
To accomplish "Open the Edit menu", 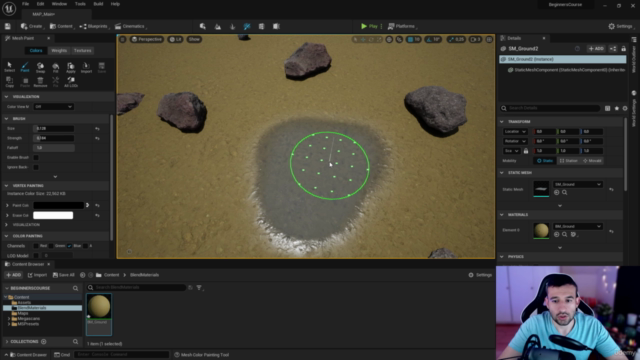I will [x=40, y=4].
